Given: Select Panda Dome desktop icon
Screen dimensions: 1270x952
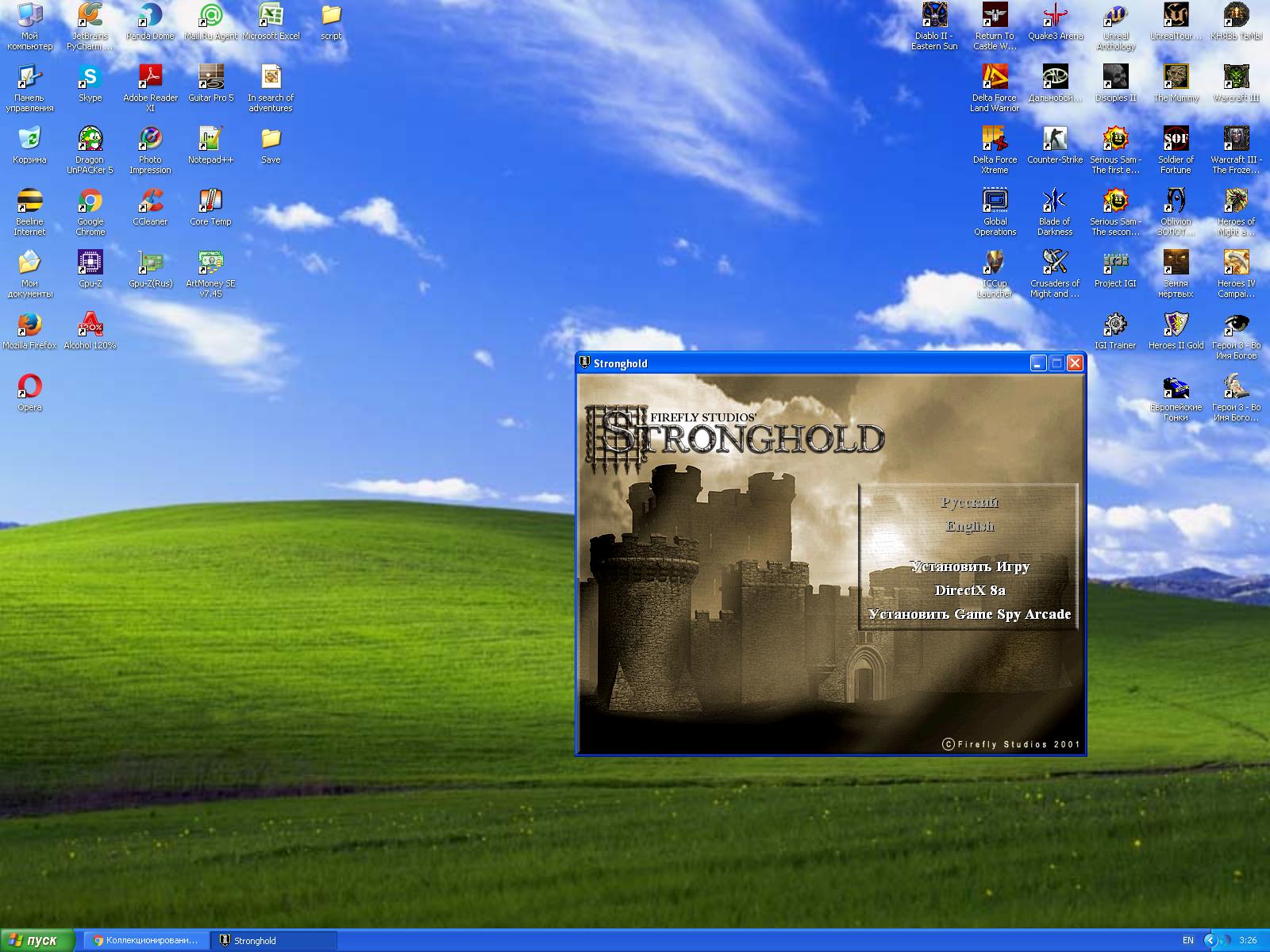Looking at the screenshot, I should 150,21.
